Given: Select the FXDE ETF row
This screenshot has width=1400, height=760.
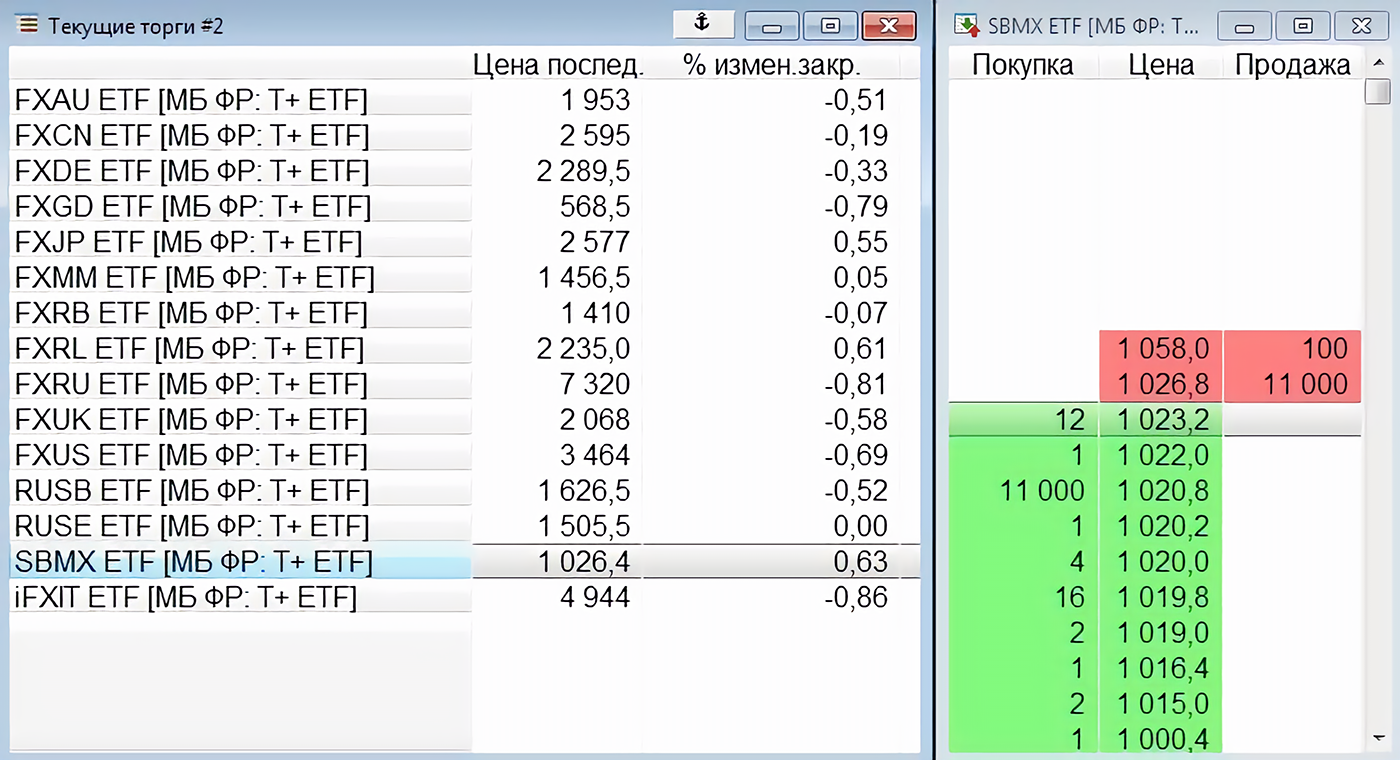Looking at the screenshot, I should 465,171.
